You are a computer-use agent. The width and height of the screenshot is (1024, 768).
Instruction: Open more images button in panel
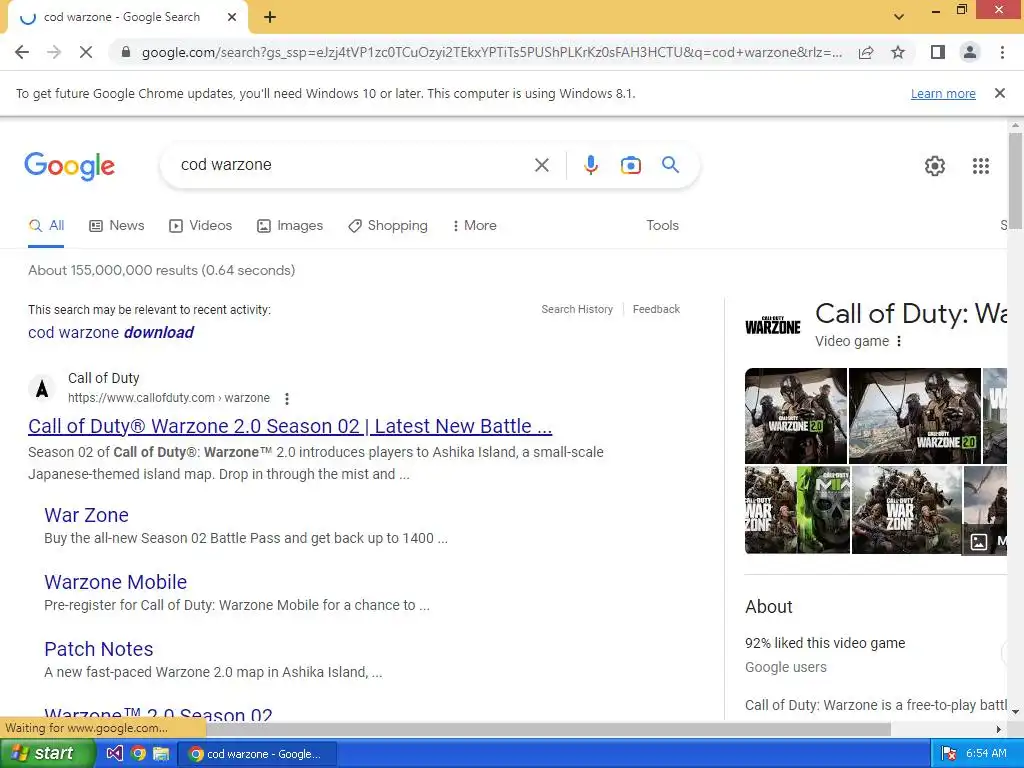pyautogui.click(x=985, y=541)
